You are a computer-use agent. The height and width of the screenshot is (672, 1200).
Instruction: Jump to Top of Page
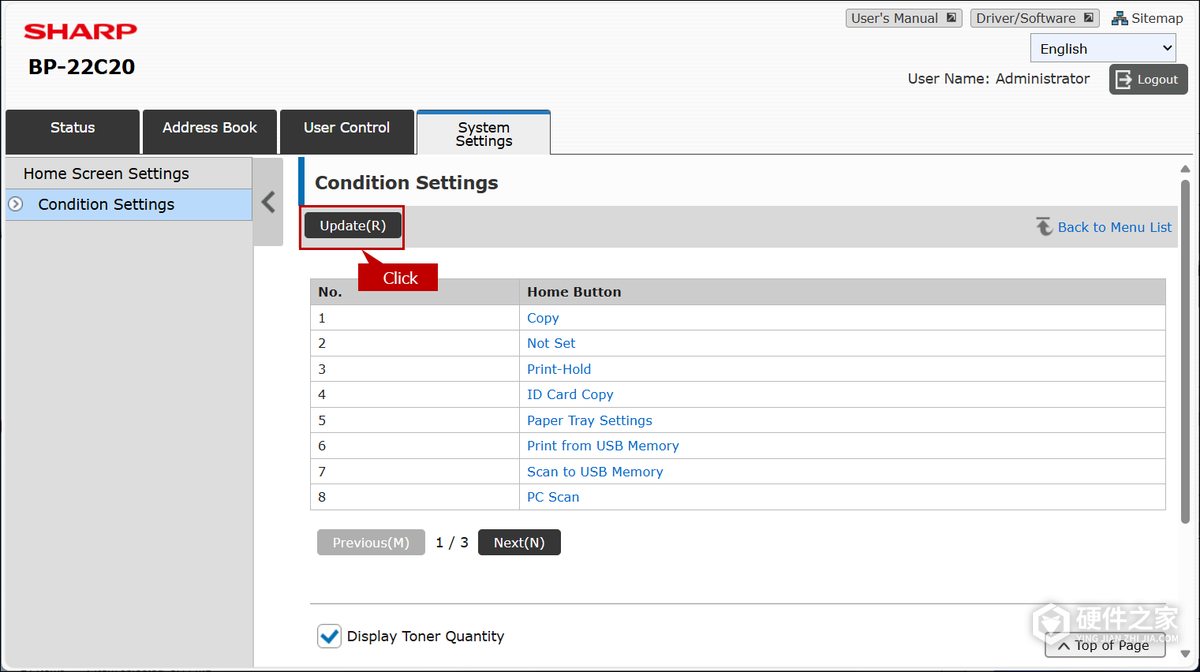pyautogui.click(x=1105, y=645)
